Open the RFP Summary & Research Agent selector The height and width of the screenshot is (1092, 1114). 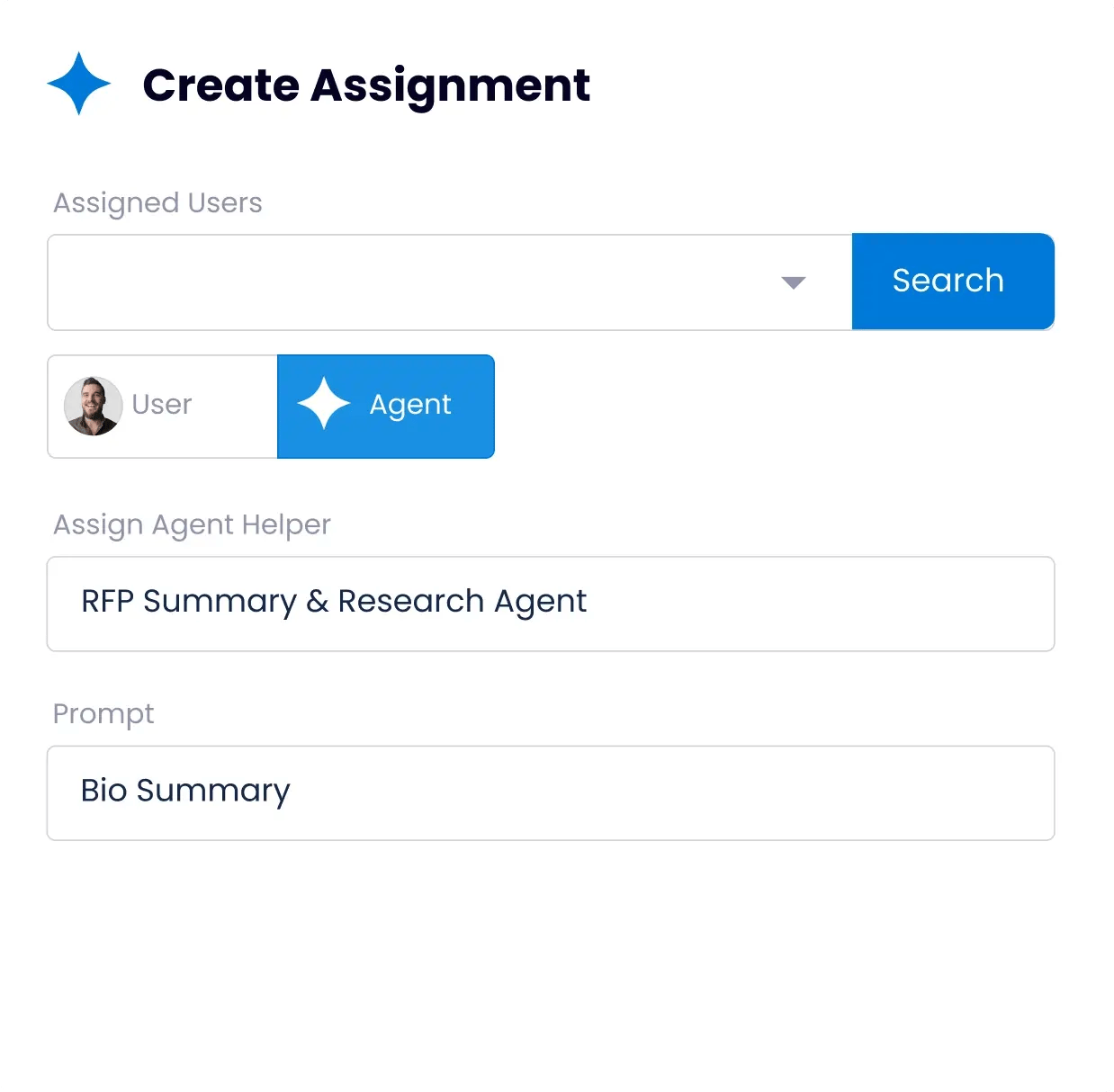pos(550,603)
